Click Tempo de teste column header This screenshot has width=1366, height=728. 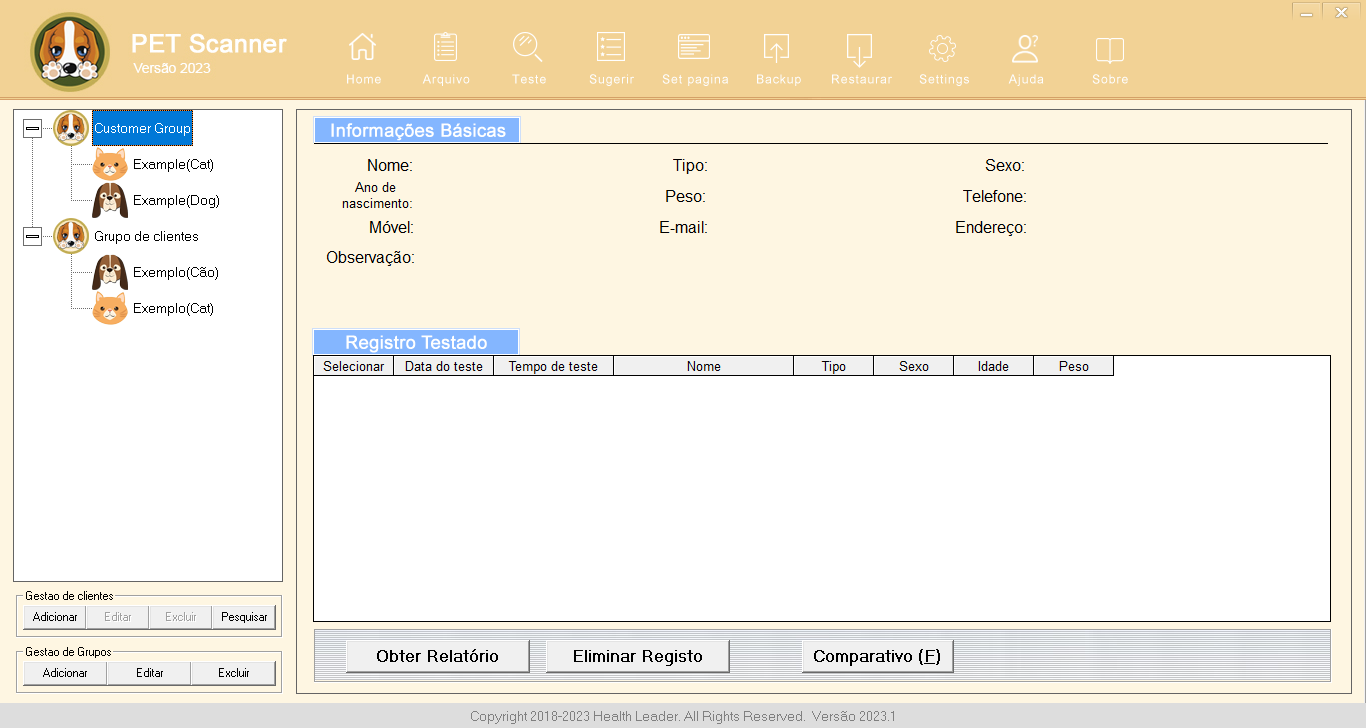pyautogui.click(x=553, y=366)
